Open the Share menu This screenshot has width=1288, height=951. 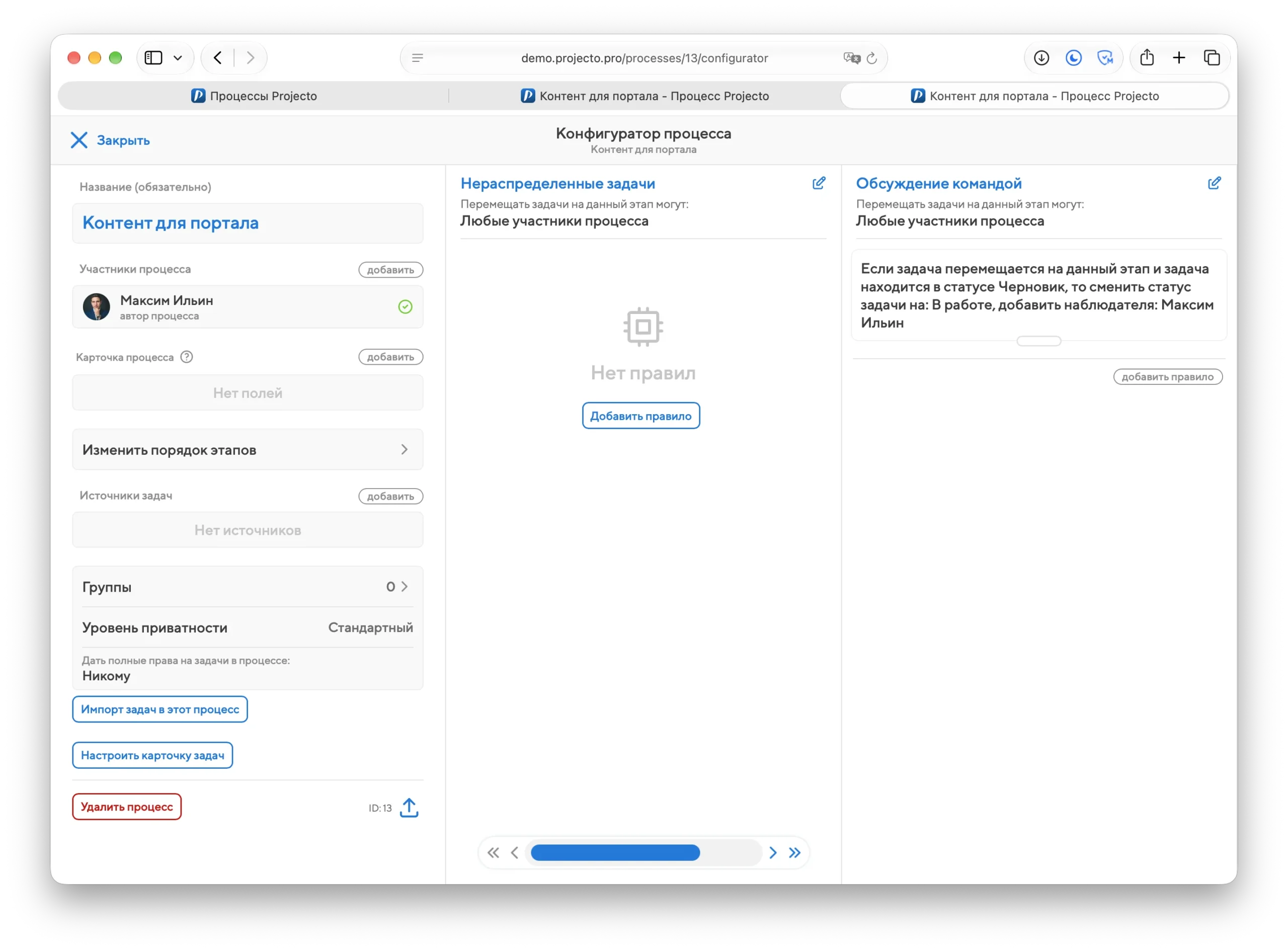click(x=1147, y=57)
